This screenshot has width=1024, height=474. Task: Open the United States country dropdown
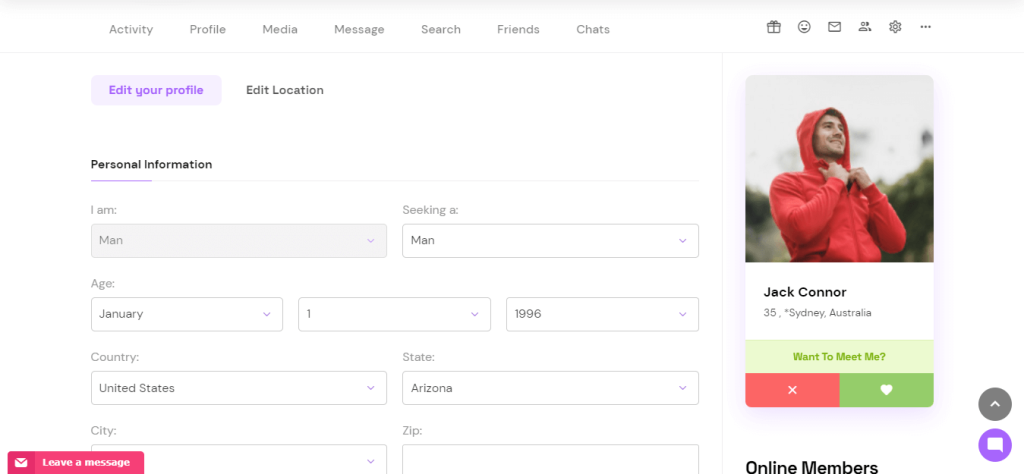pos(239,388)
